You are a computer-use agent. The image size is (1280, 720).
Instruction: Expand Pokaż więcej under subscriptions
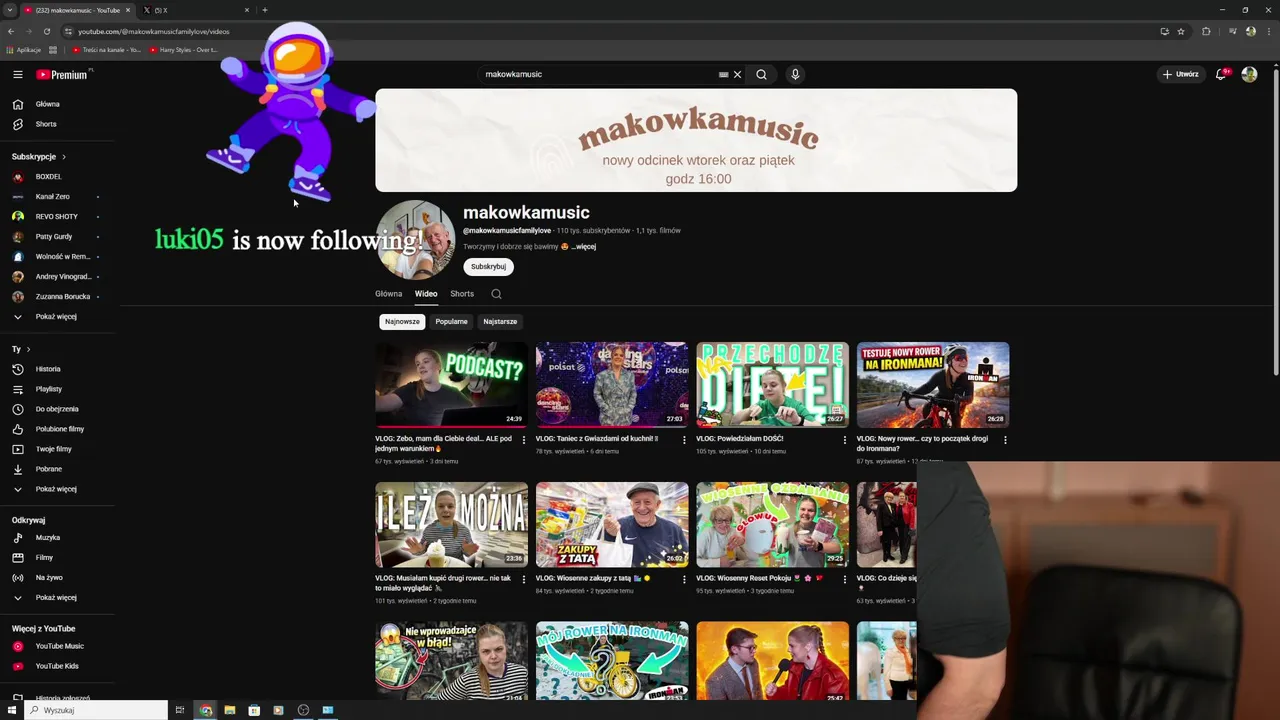point(56,317)
